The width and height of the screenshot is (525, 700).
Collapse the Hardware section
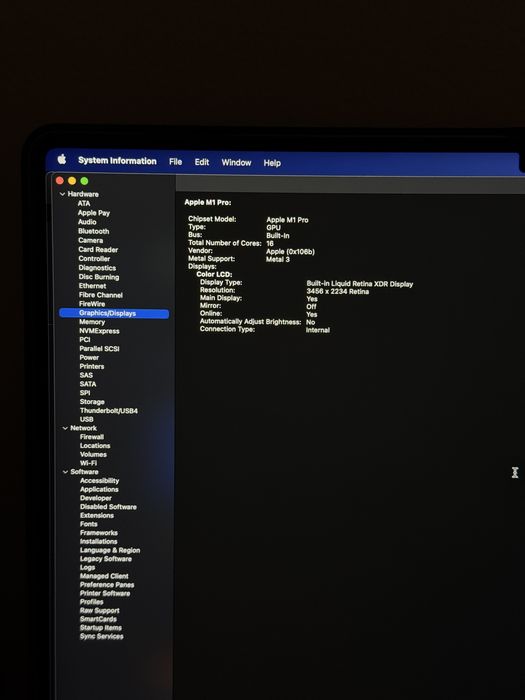(x=62, y=194)
